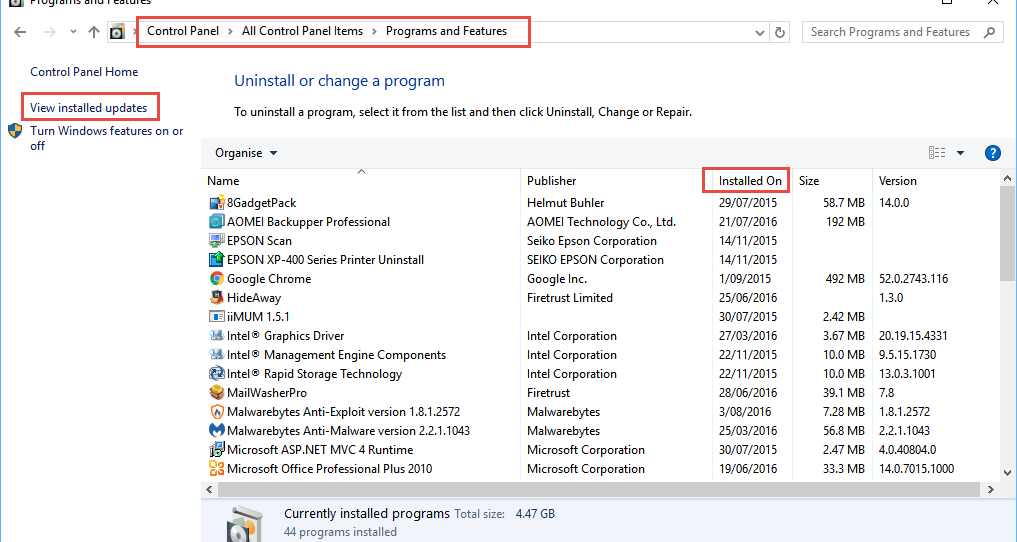This screenshot has height=542, width=1017.
Task: Select EPSON XP-400 Series Printer Uninstall icon
Action: point(217,259)
